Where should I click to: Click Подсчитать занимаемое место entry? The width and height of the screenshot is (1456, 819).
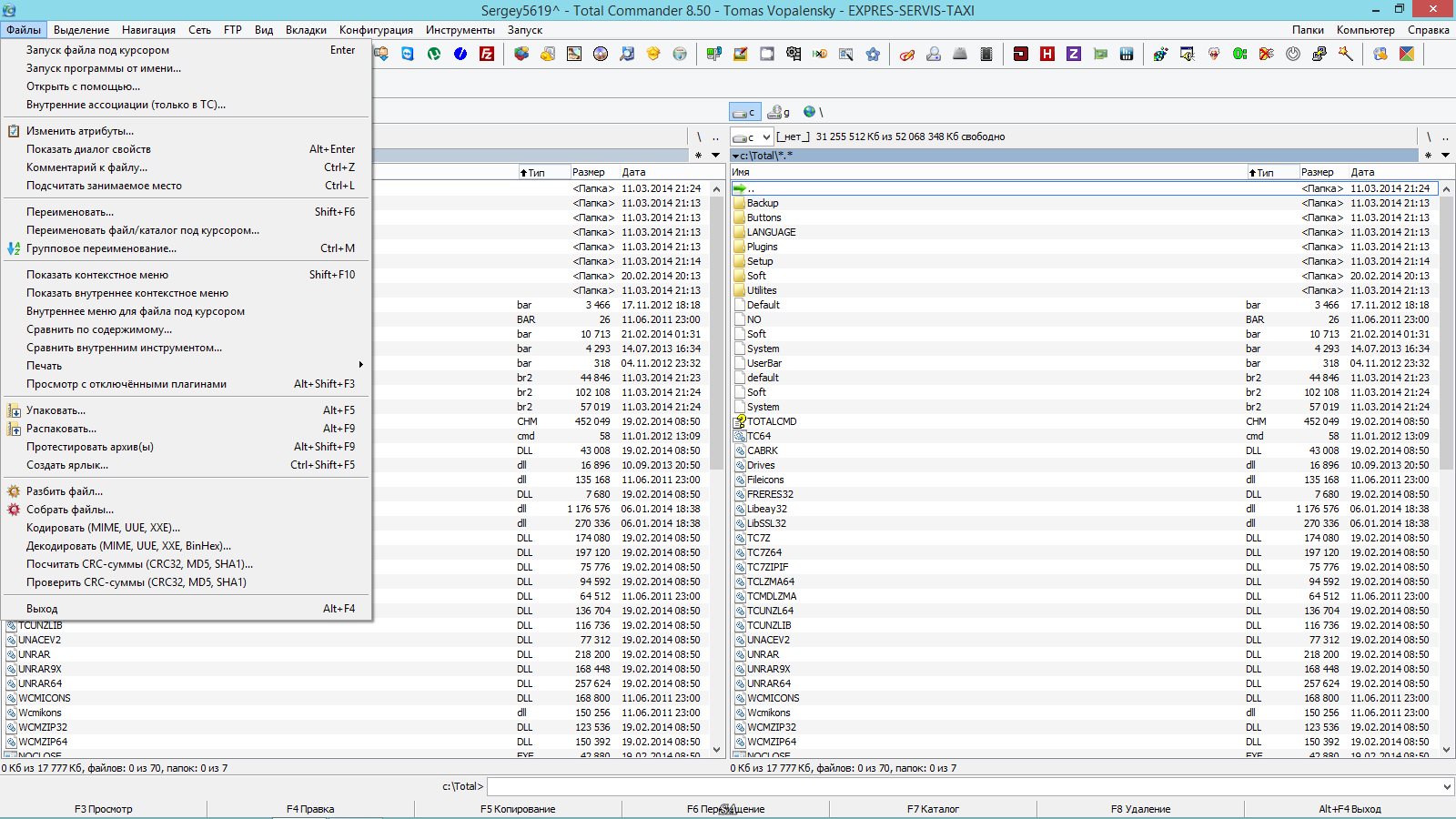187,186
